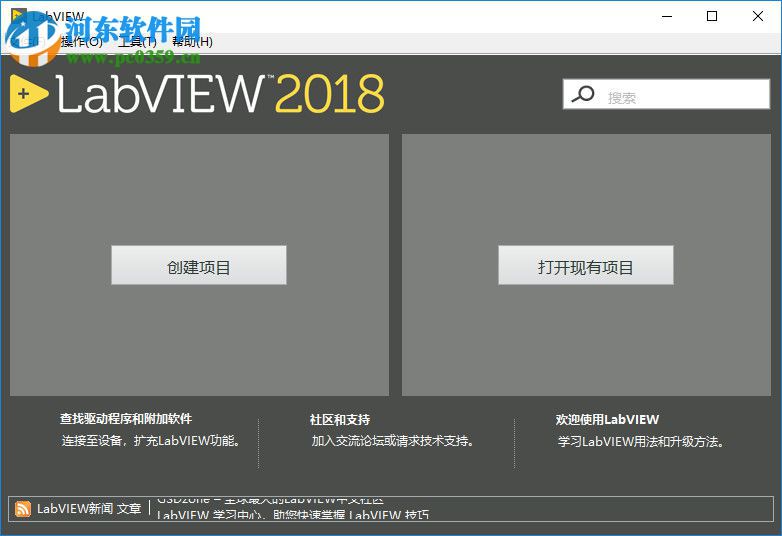Click 加入交流论坛或请求技术支持 text
782x536 pixels.
[x=392, y=441]
